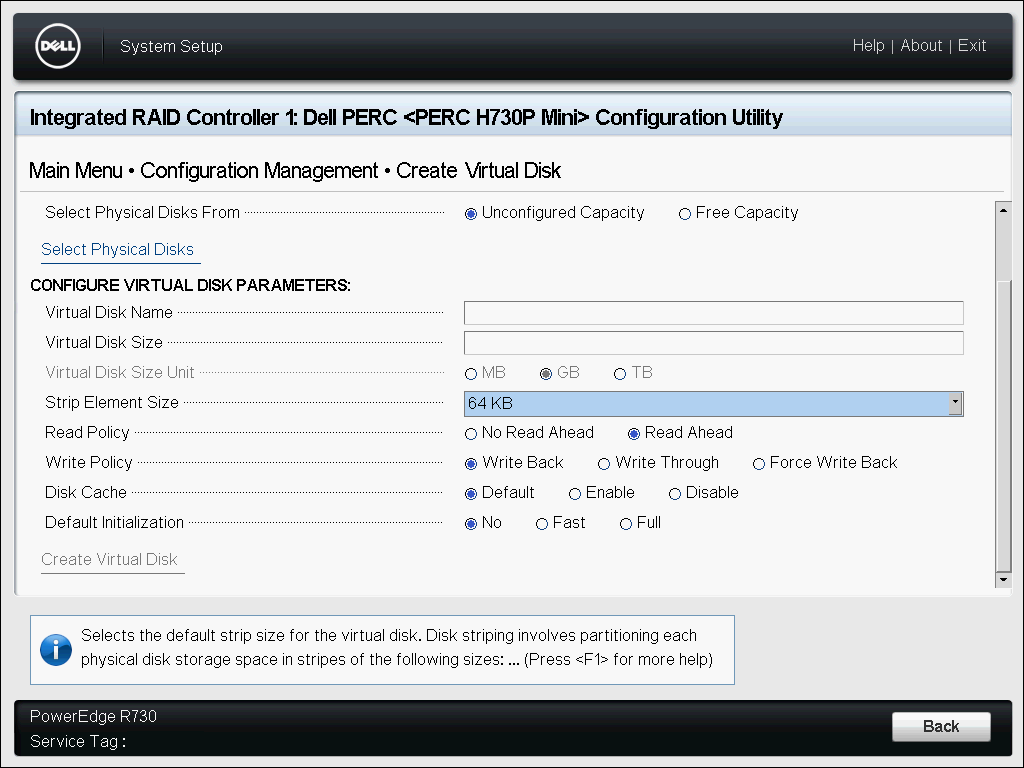
Task: Open the Help link
Action: 869,46
